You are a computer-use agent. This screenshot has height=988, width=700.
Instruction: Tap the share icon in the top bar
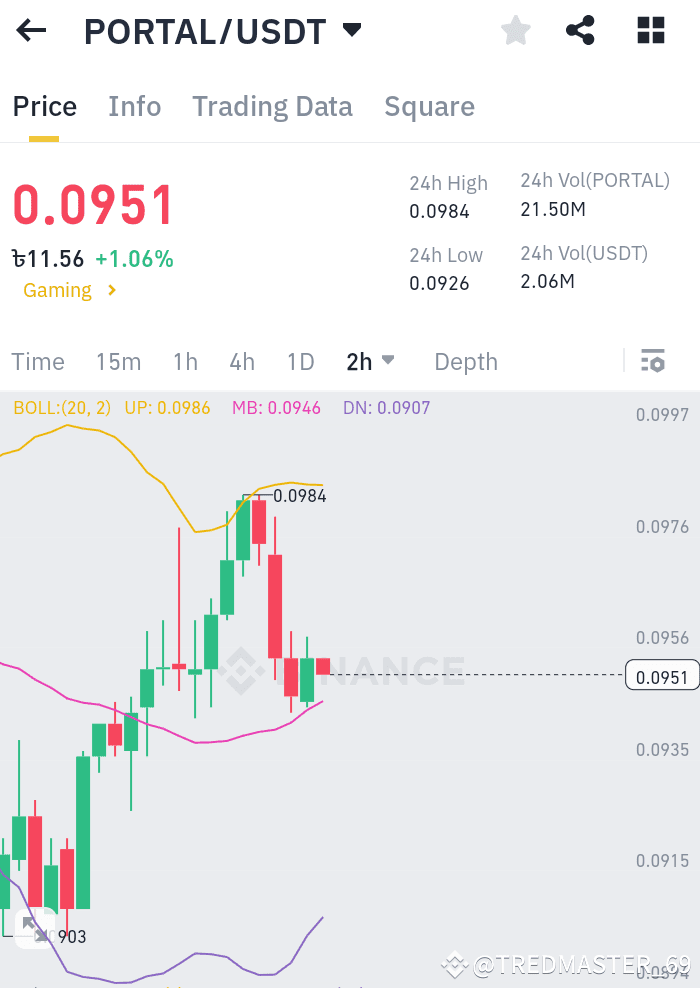(x=581, y=30)
